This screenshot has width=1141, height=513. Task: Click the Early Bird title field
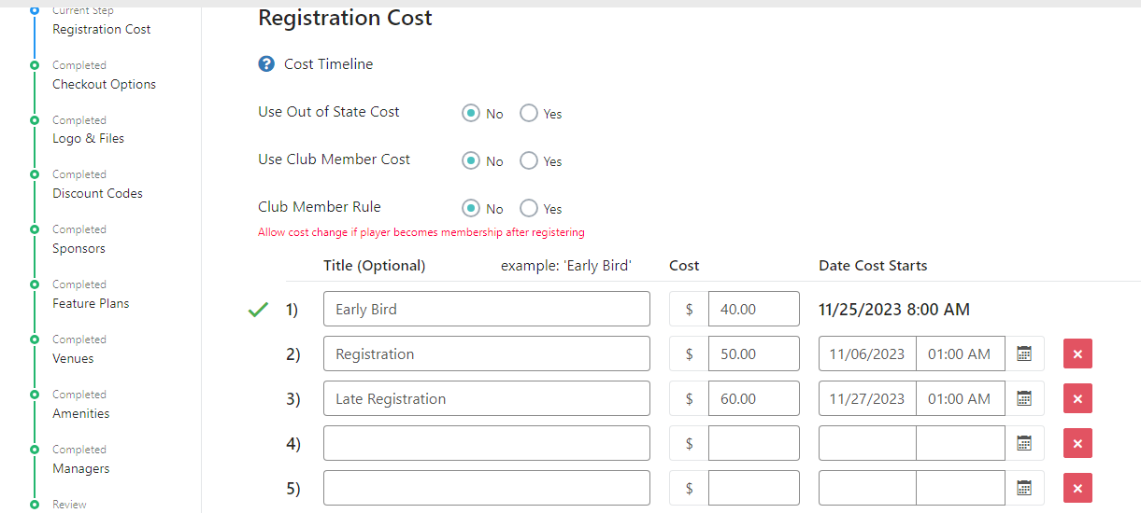pyautogui.click(x=486, y=309)
